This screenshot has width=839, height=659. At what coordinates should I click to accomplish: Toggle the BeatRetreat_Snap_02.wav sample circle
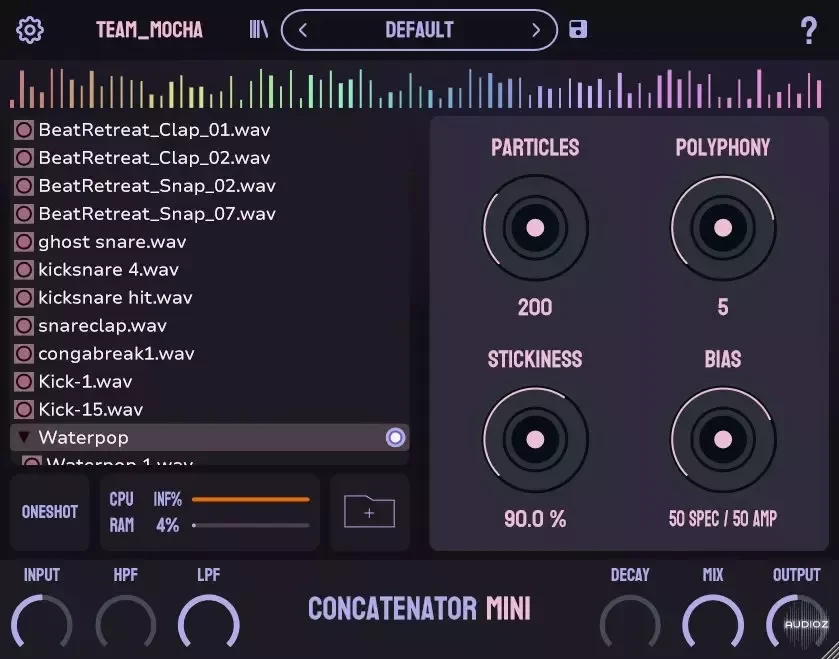click(24, 186)
